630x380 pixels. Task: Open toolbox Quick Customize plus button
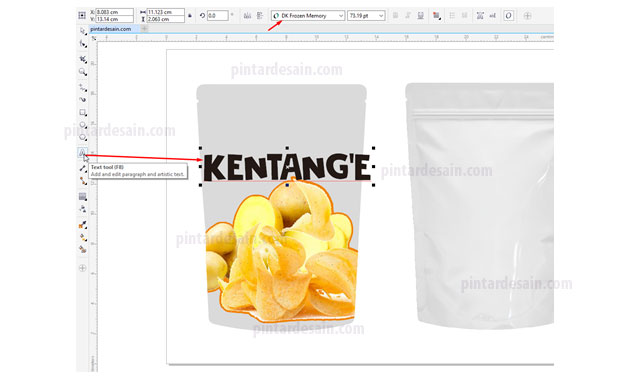[x=82, y=268]
